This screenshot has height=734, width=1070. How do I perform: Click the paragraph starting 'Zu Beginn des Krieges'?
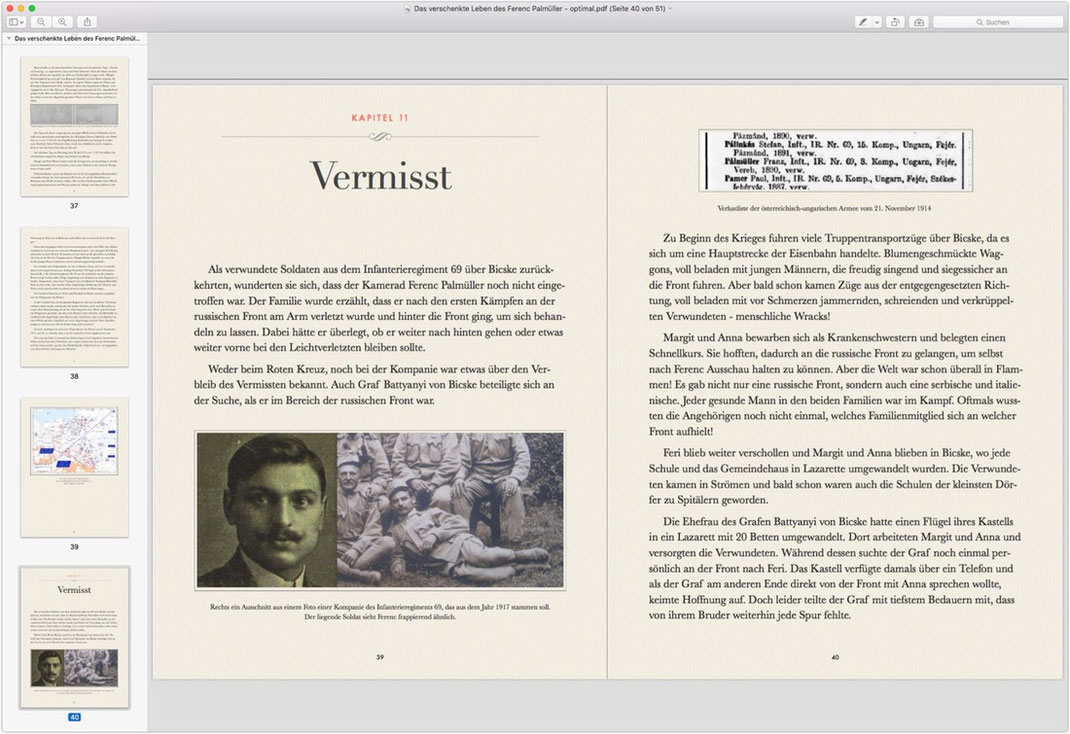pos(831,277)
